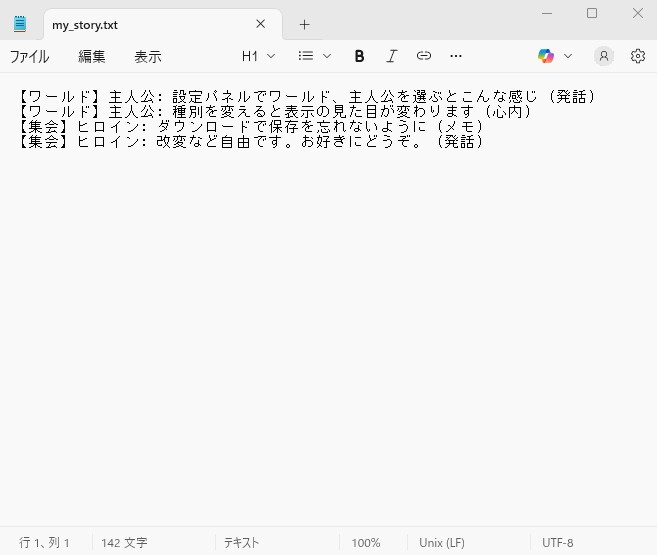
Task: Toggle italic formatting
Action: pyautogui.click(x=392, y=56)
